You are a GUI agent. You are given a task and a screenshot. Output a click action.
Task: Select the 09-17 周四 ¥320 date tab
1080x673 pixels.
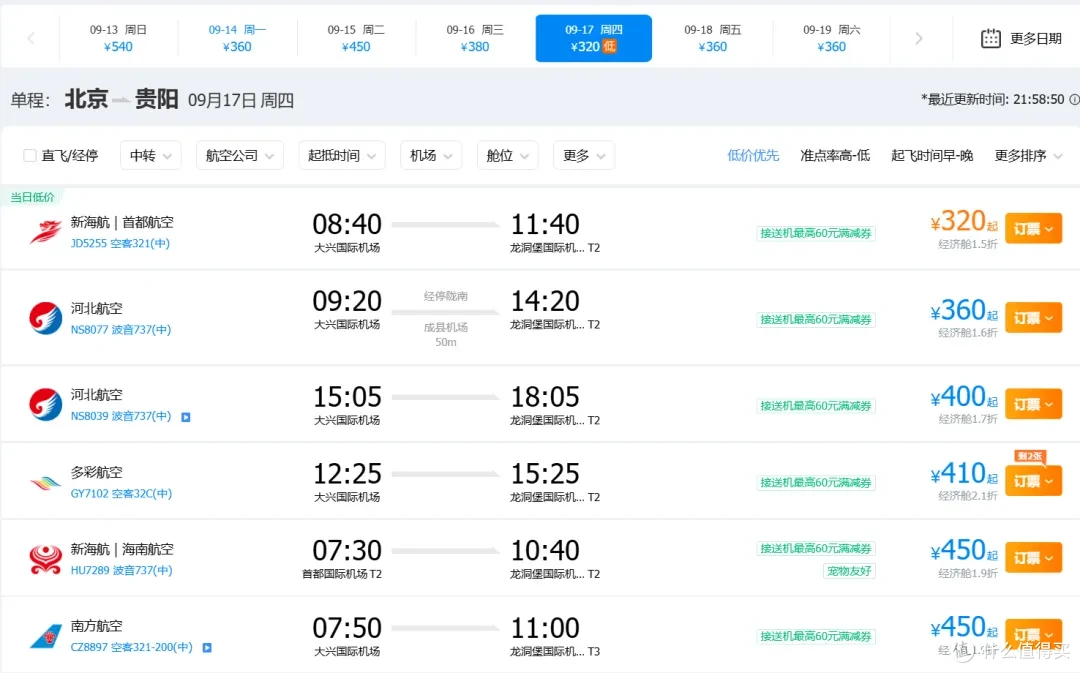point(594,38)
